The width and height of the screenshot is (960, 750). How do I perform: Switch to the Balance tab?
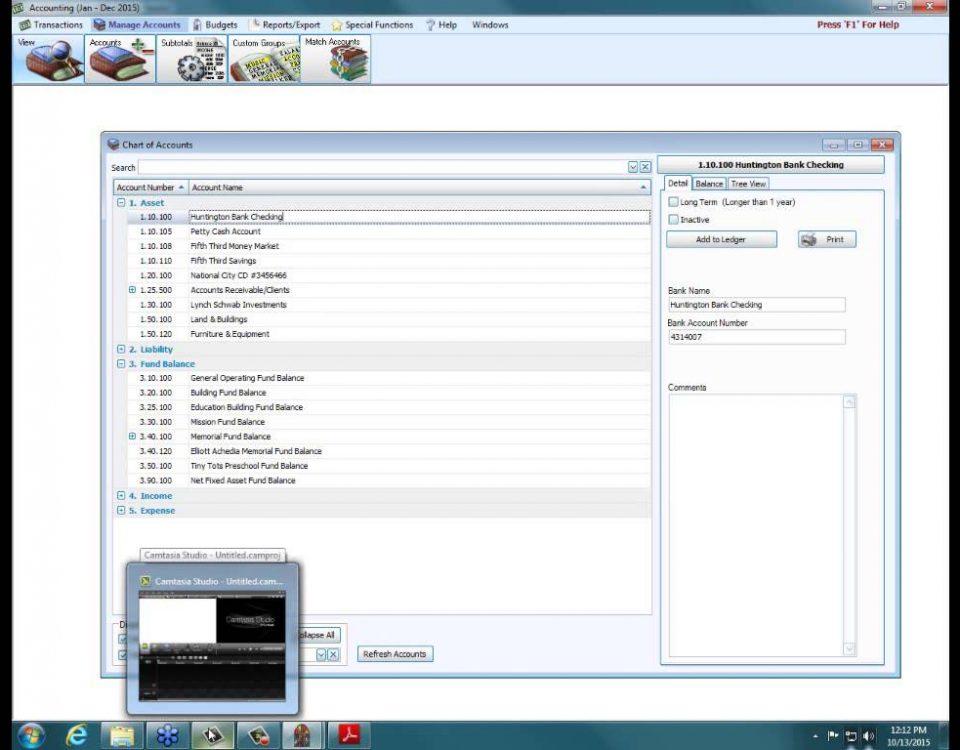point(709,184)
